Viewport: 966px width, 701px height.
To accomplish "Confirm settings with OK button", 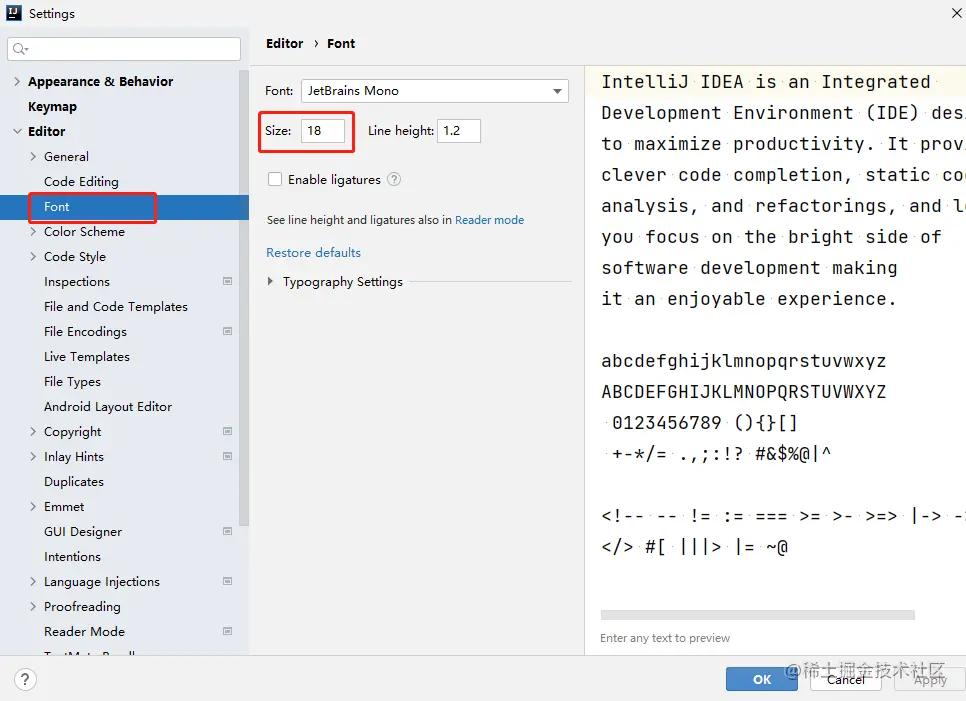I will click(761, 679).
